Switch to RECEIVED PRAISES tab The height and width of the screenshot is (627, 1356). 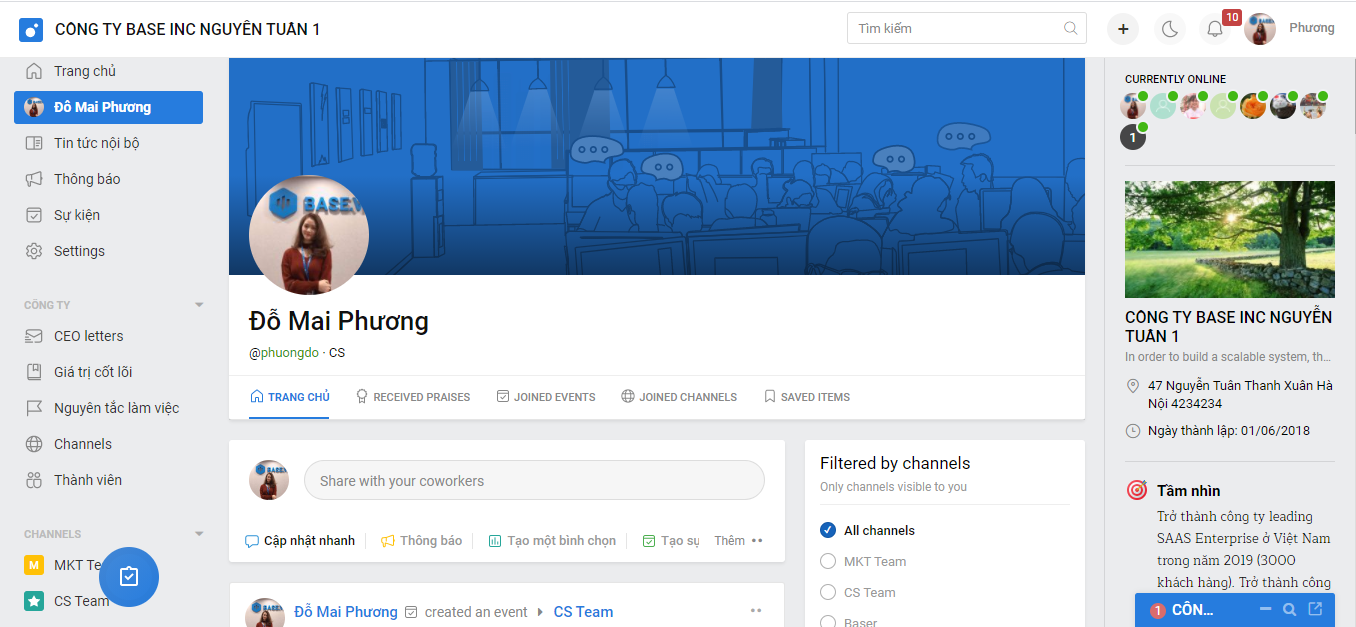(x=413, y=397)
